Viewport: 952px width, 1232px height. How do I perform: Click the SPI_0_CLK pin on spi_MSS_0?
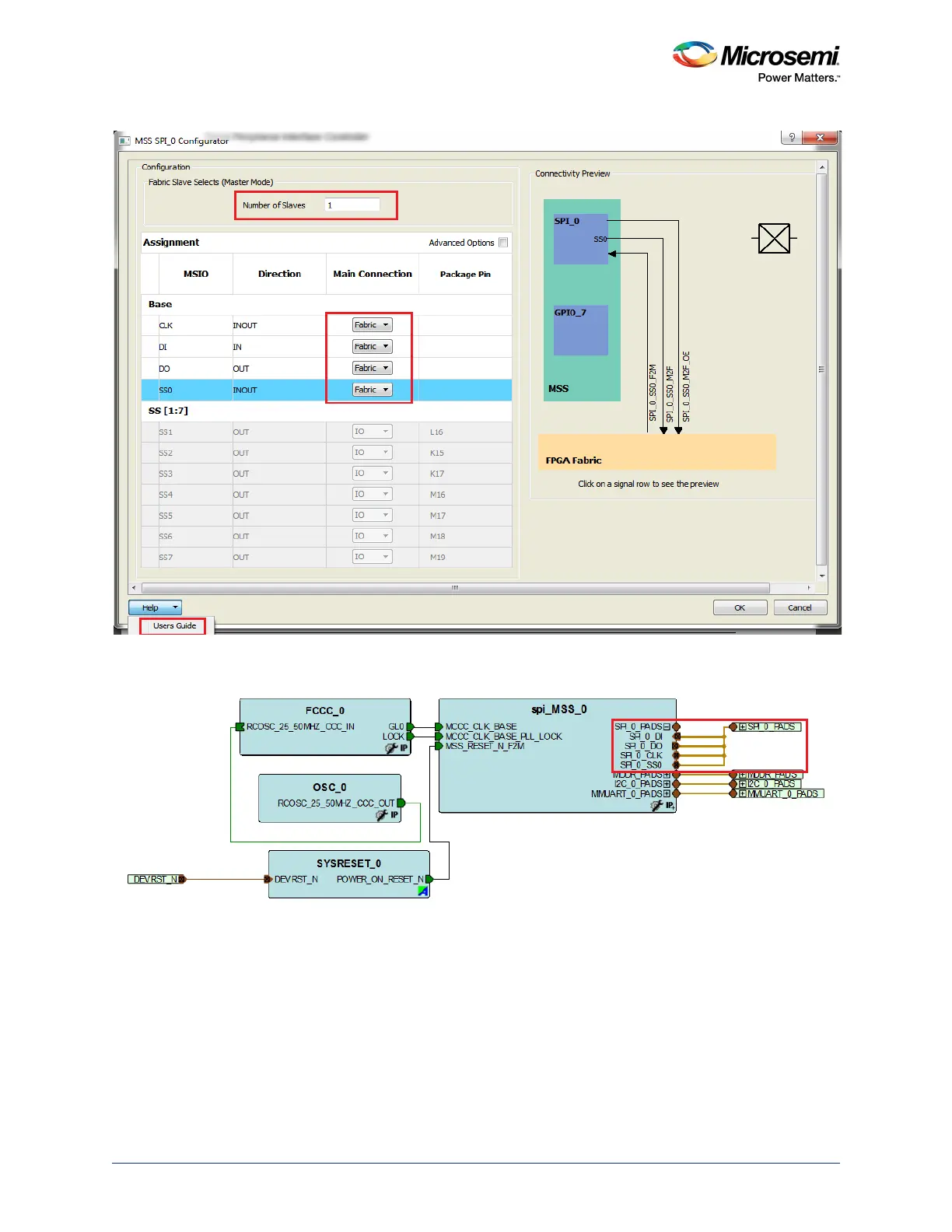676,755
